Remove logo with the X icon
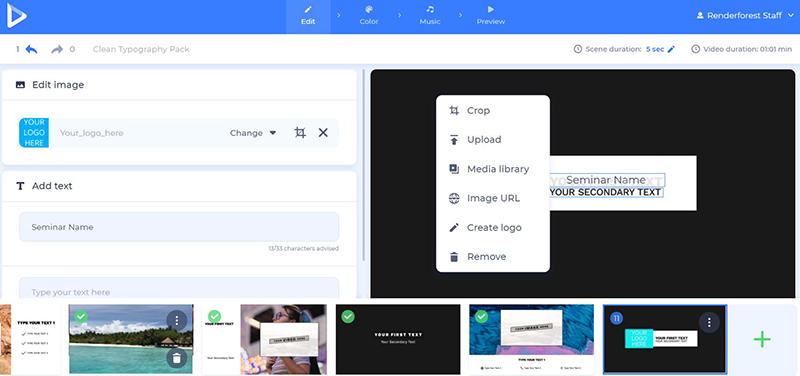The image size is (800, 376). pyautogui.click(x=323, y=133)
